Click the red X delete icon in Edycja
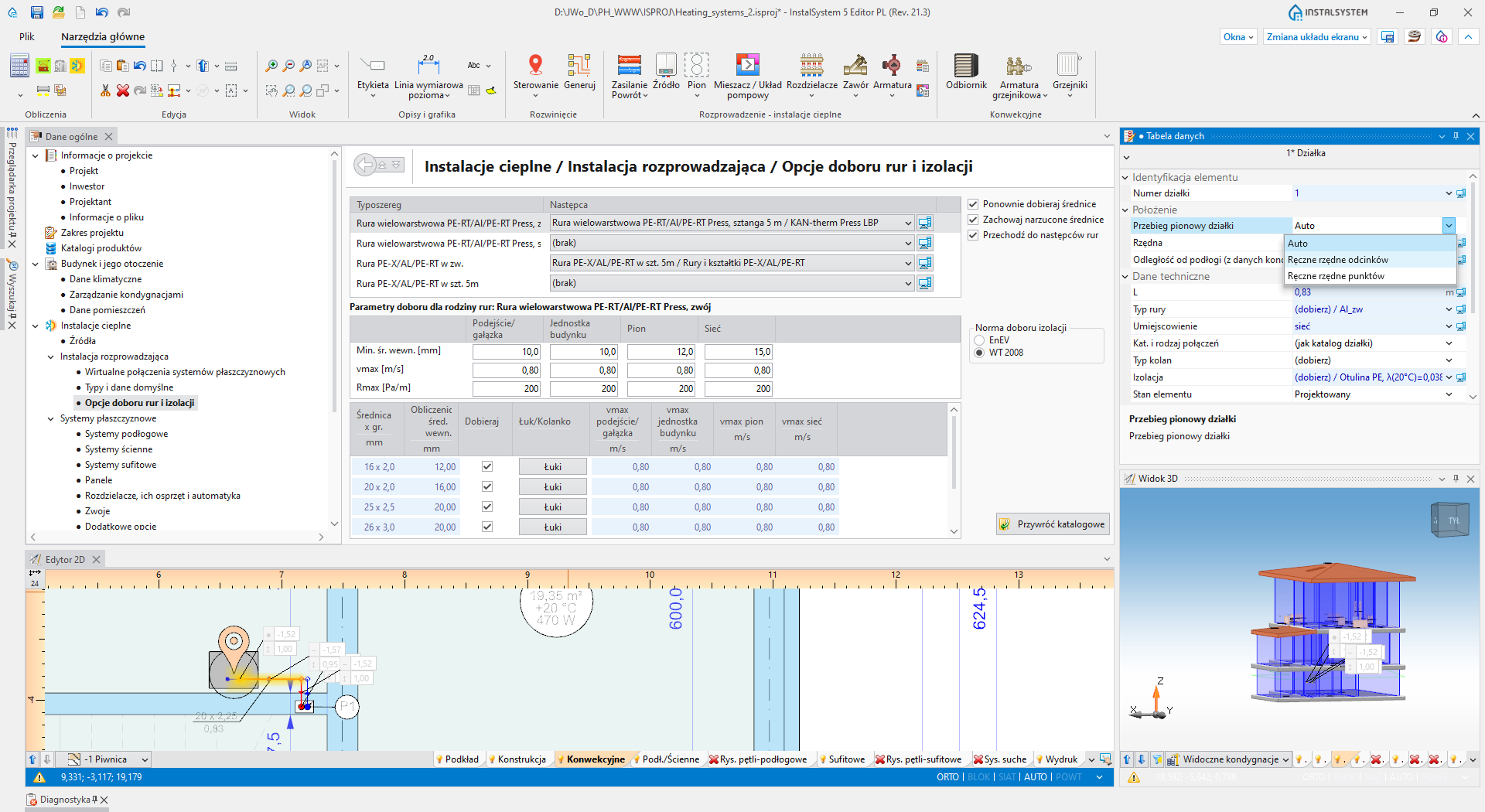 click(x=122, y=90)
